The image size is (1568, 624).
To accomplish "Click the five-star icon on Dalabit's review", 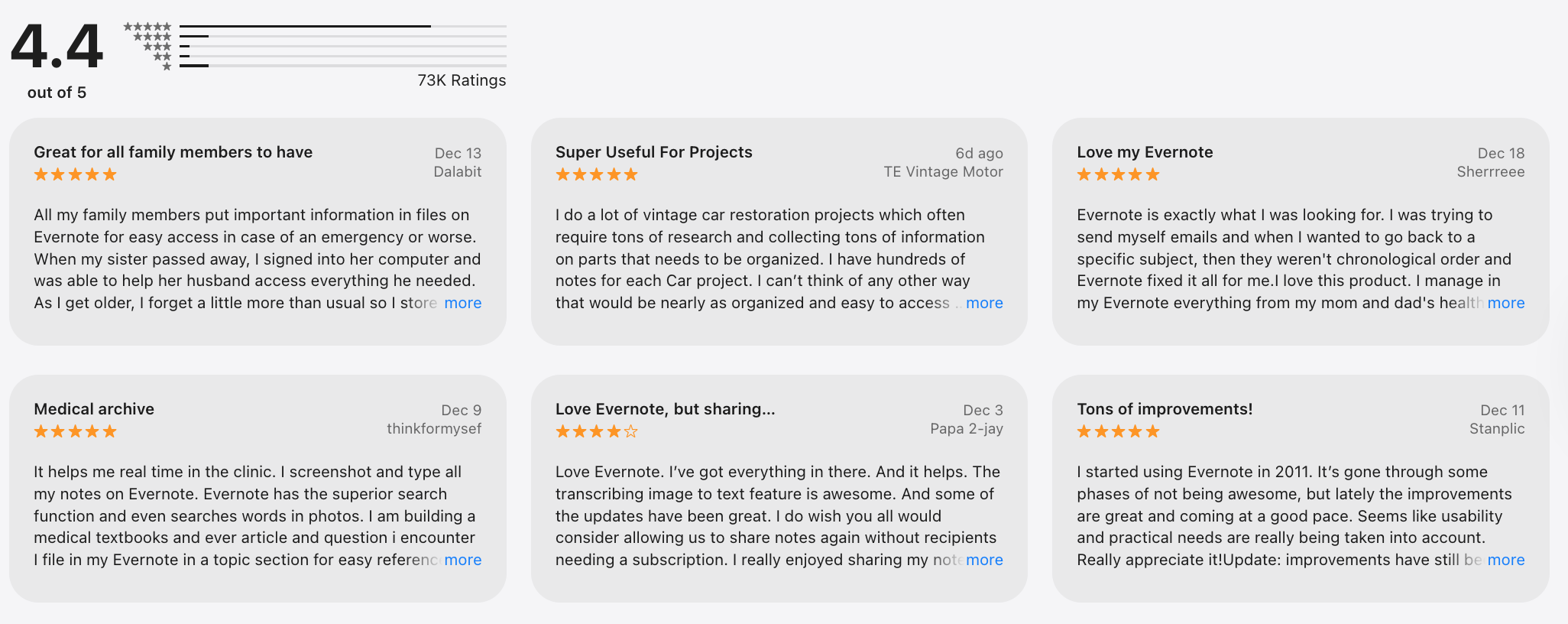I will coord(75,174).
